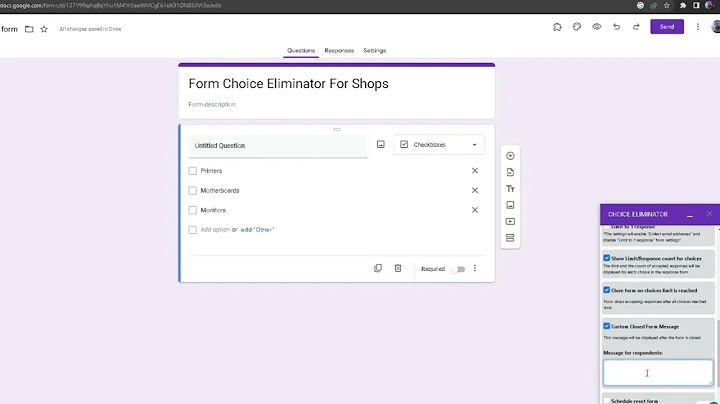Click the undo arrow icon

click(616, 27)
